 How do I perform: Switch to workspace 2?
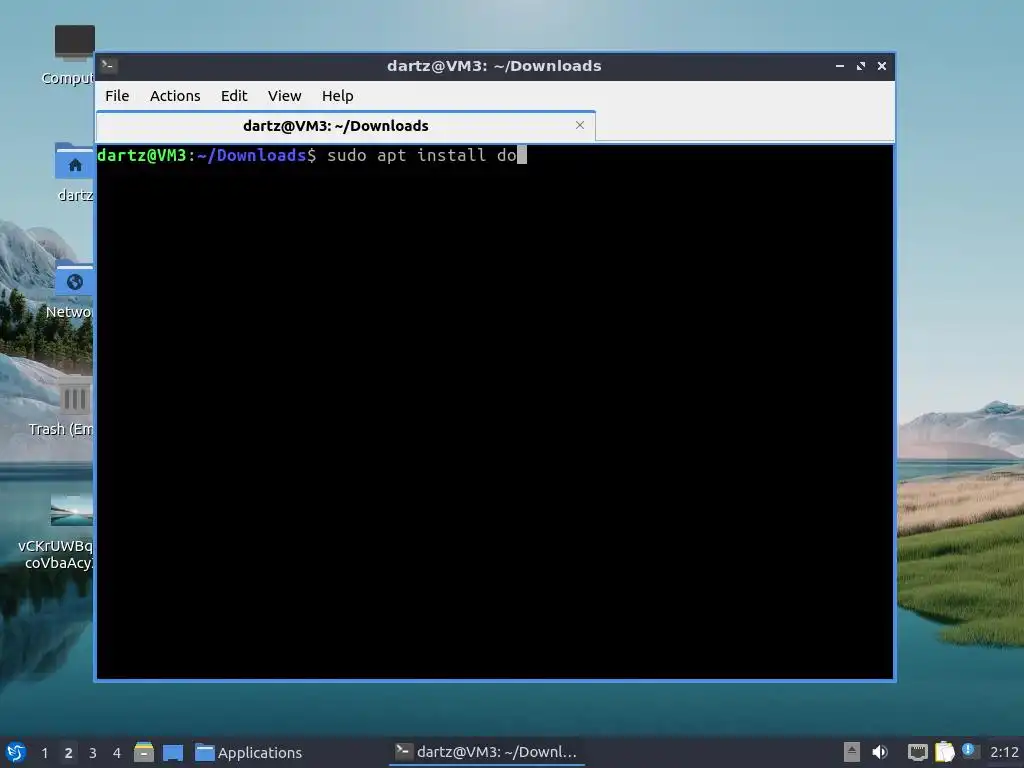[68, 752]
